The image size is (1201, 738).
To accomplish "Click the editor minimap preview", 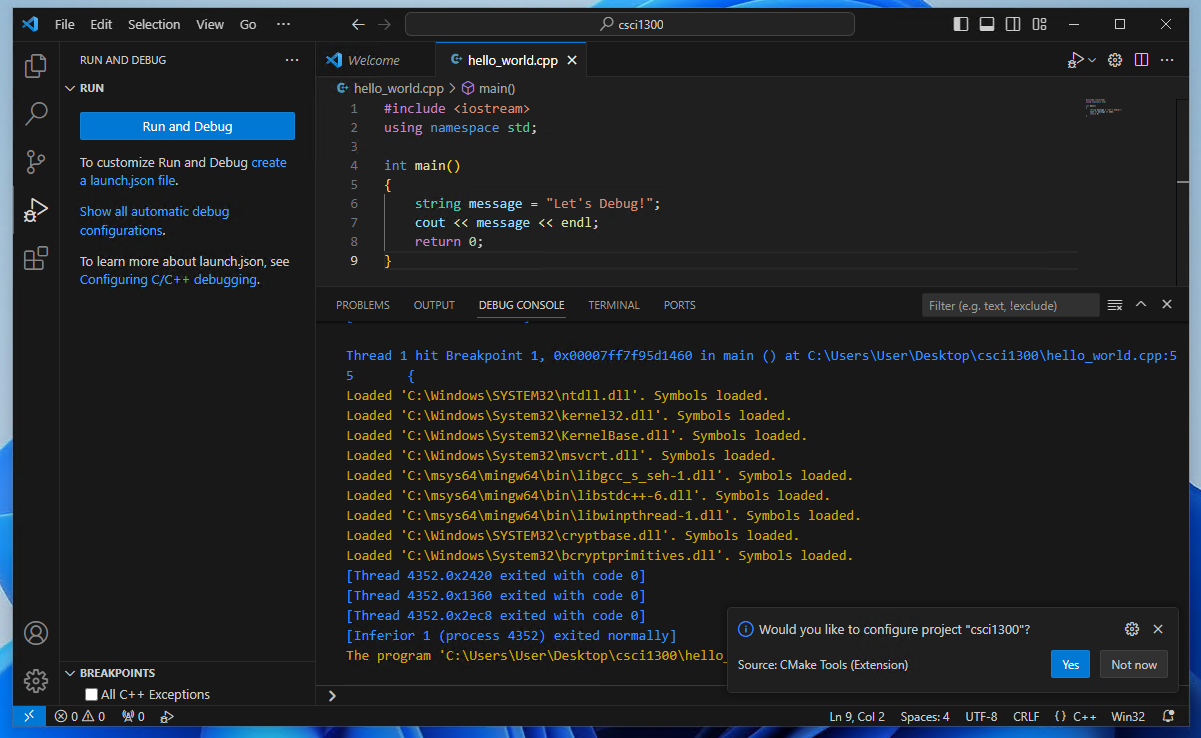I will 1103,107.
